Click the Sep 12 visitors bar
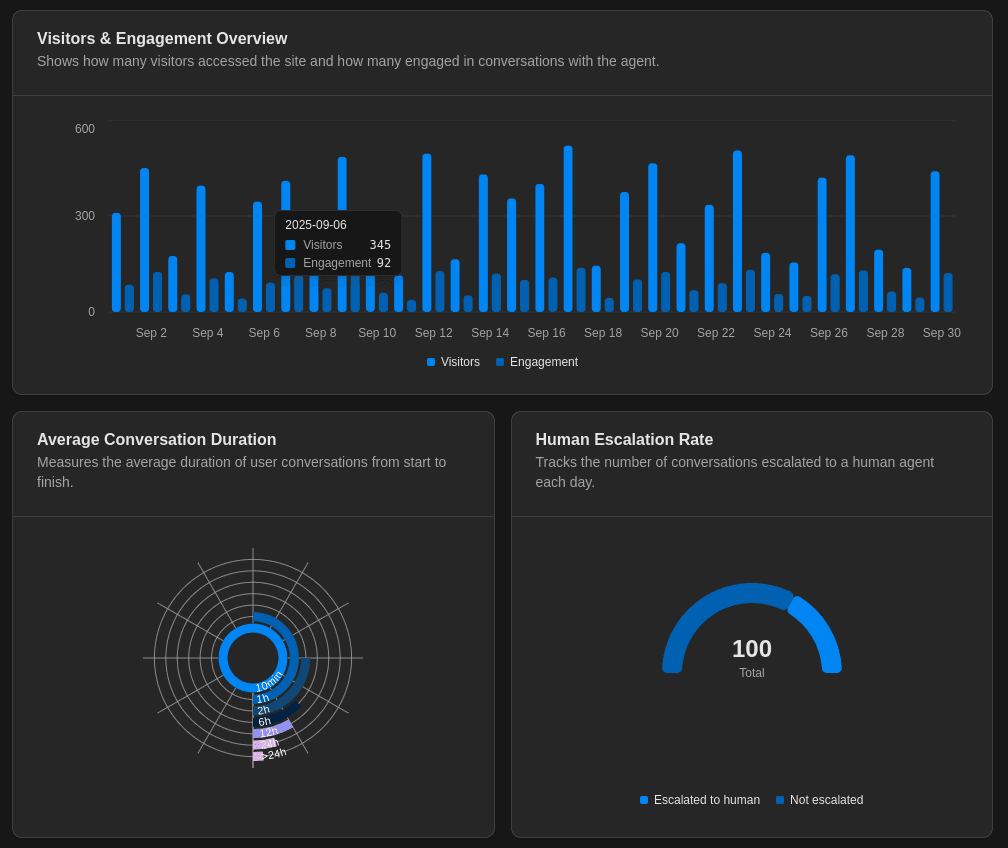1008x848 pixels. [427, 233]
